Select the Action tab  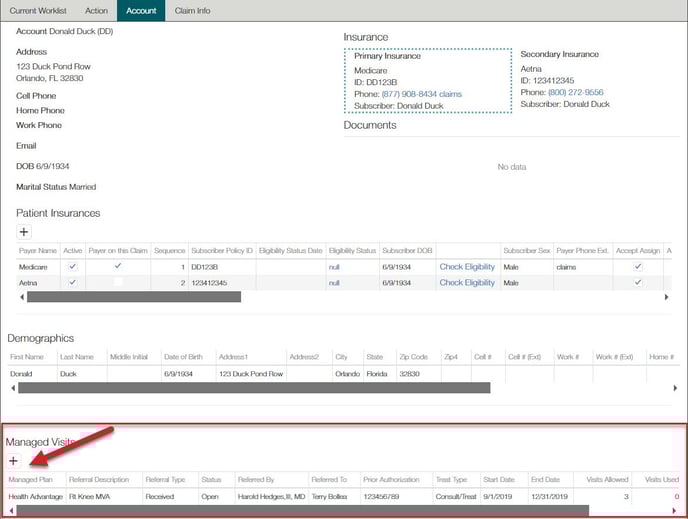[x=96, y=10]
